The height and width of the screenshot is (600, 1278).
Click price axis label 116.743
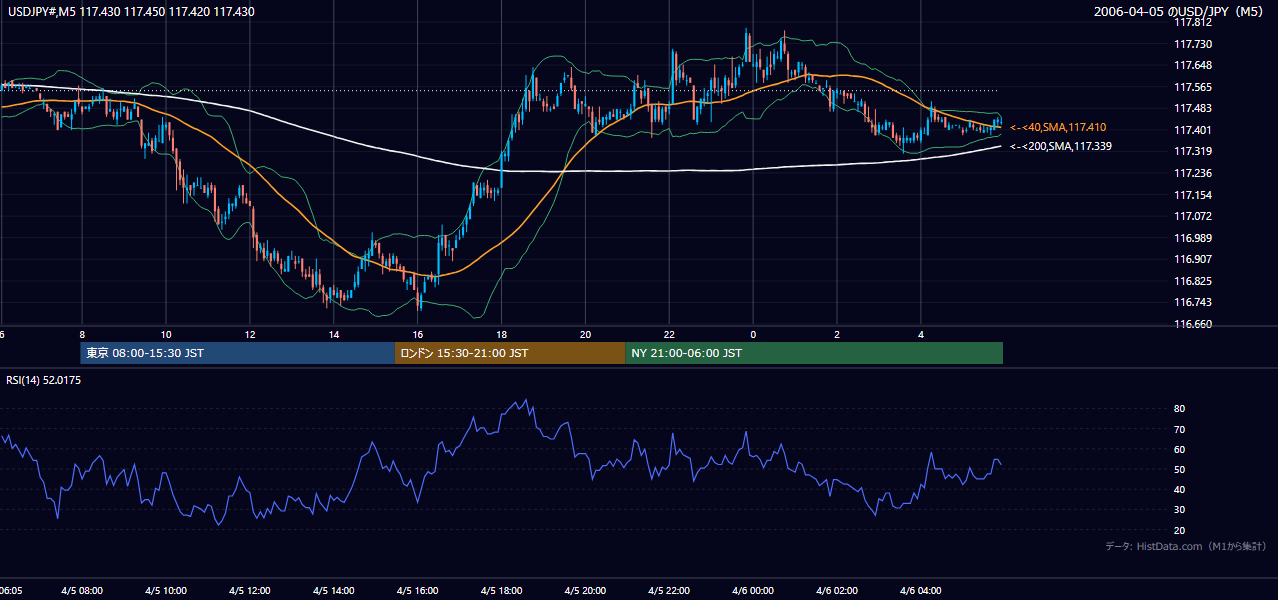click(1192, 302)
